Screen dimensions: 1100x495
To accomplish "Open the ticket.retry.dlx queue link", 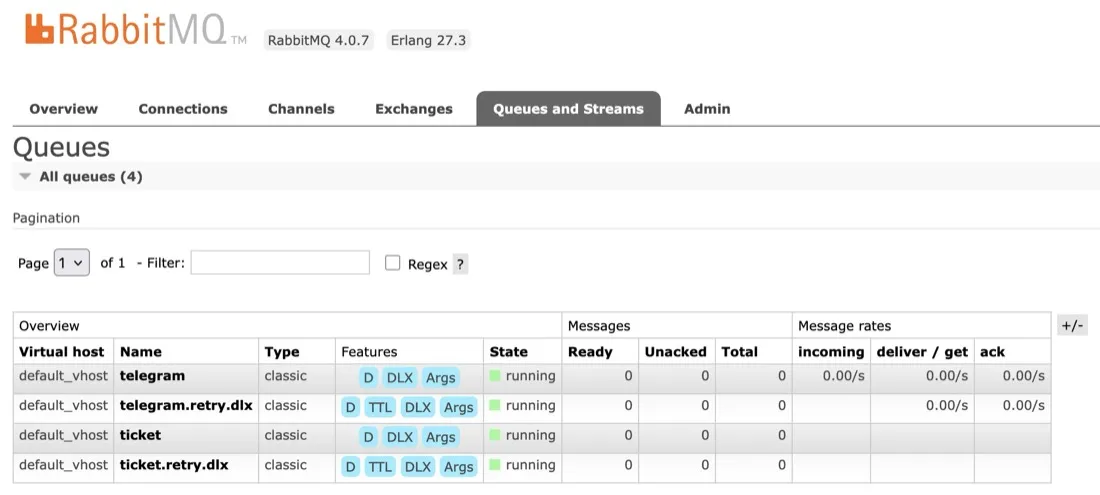I will pyautogui.click(x=174, y=465).
